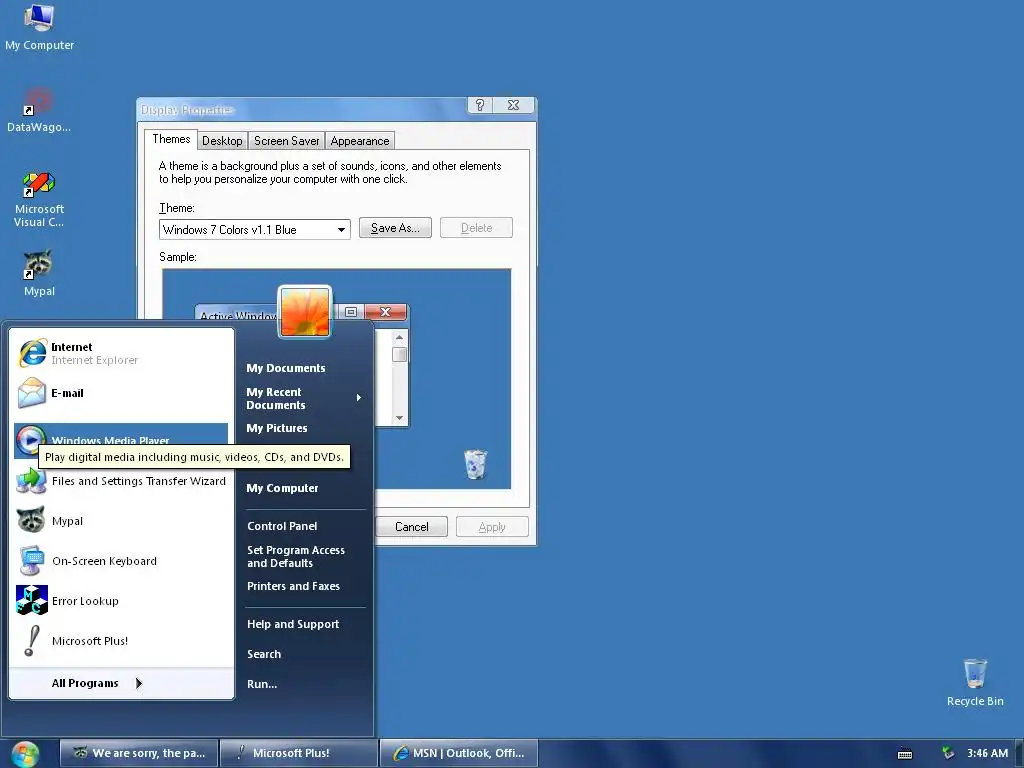The image size is (1024, 768).
Task: Select the Microsoft Visual C desktop shortcut
Action: pos(39,199)
